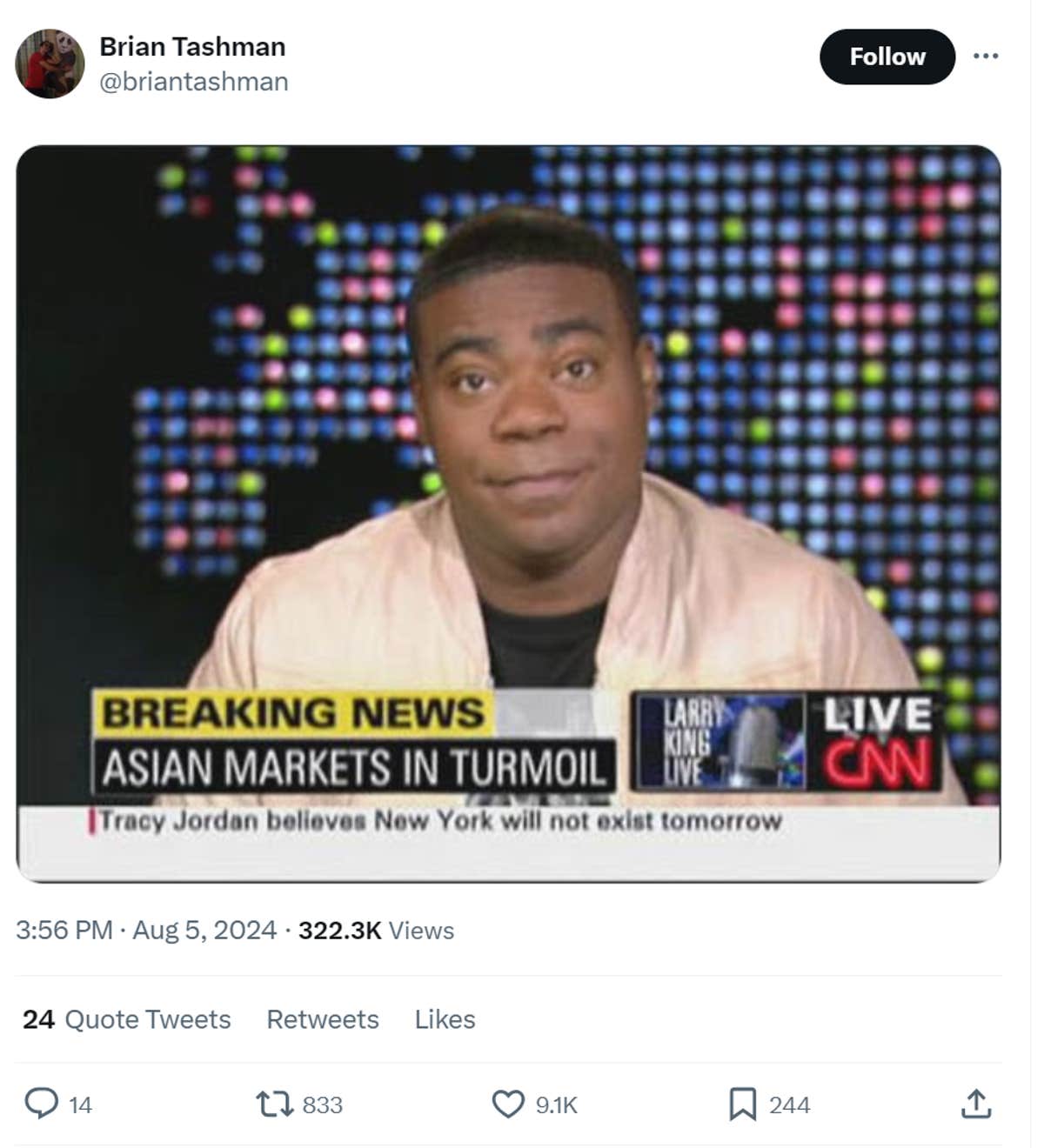
Task: Open the CNN breaking news image
Action: (x=509, y=514)
